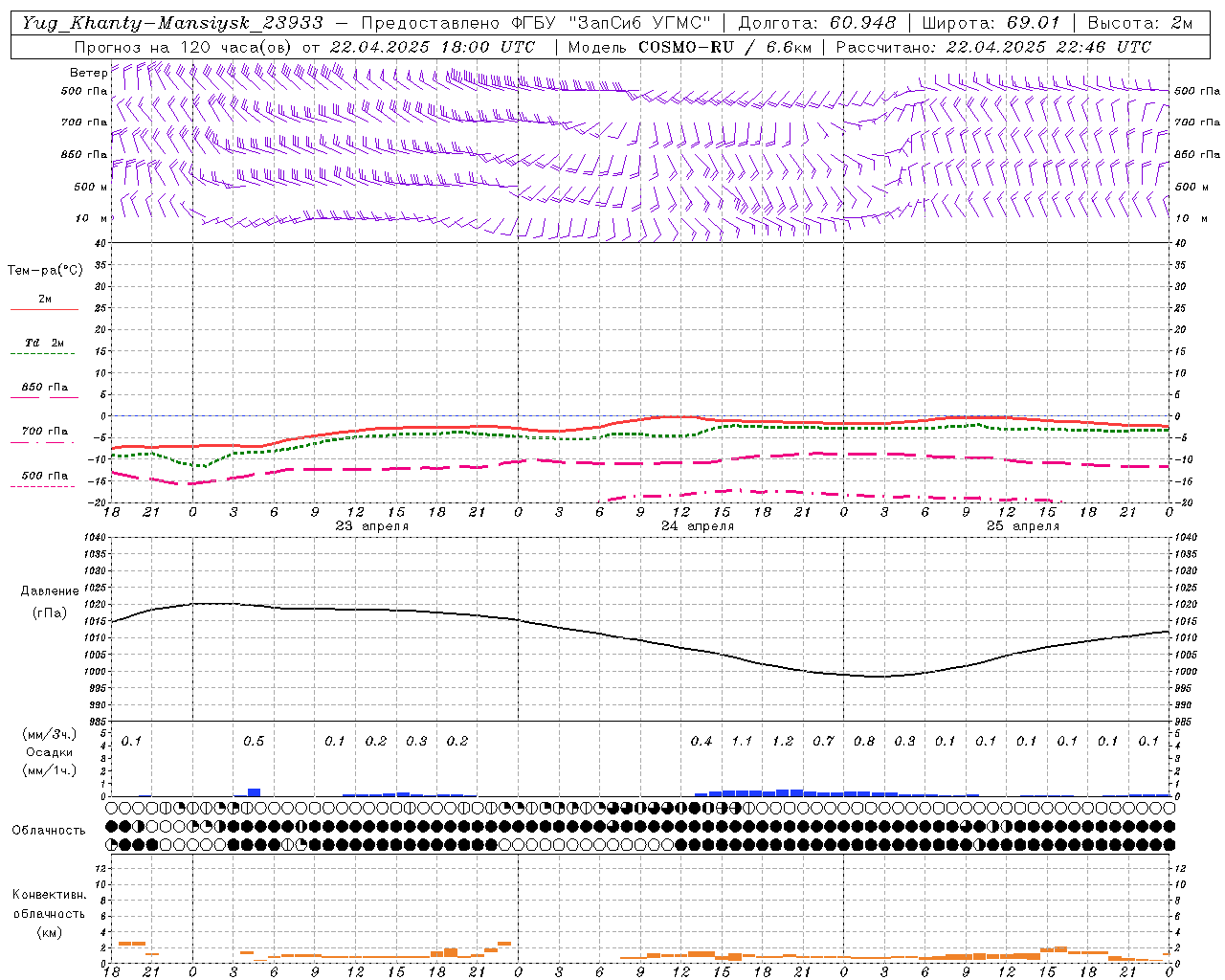Click the Ветер panel label

point(88,73)
